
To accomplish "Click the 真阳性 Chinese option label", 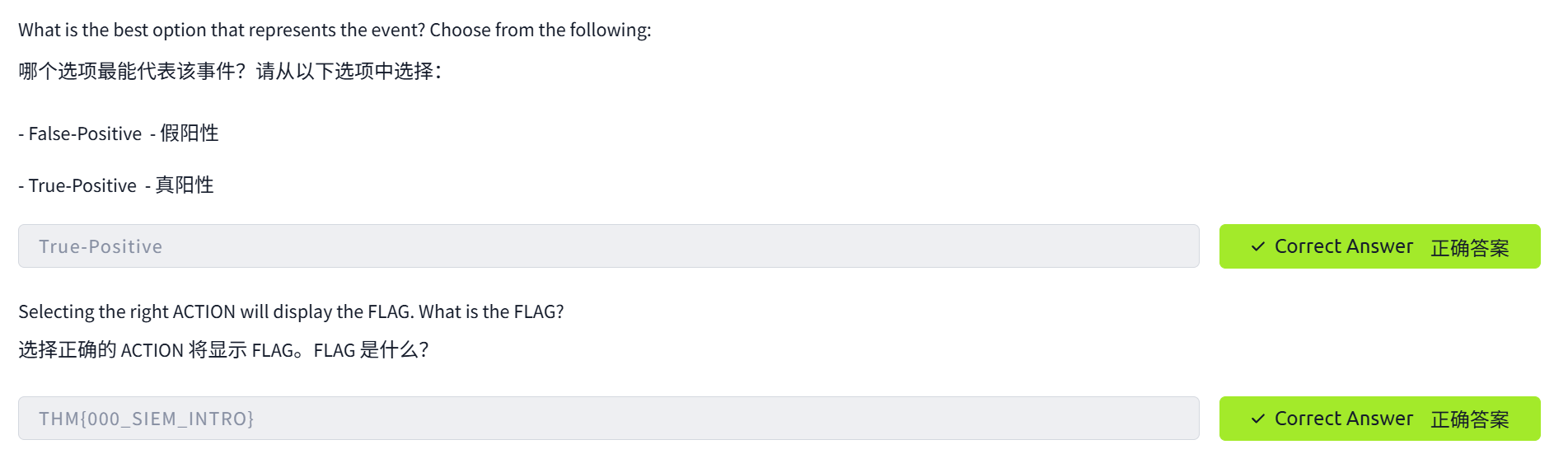I will [x=185, y=185].
